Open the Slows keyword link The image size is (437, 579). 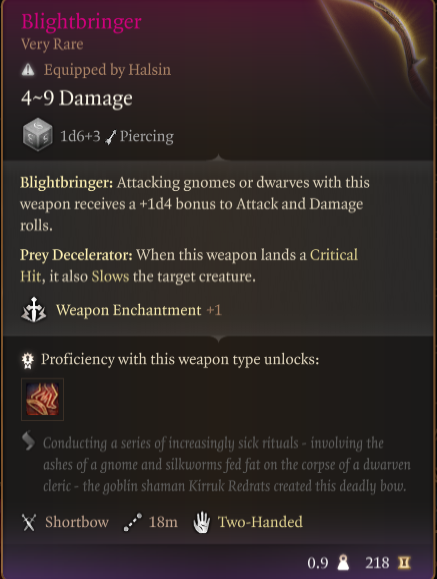pos(110,276)
